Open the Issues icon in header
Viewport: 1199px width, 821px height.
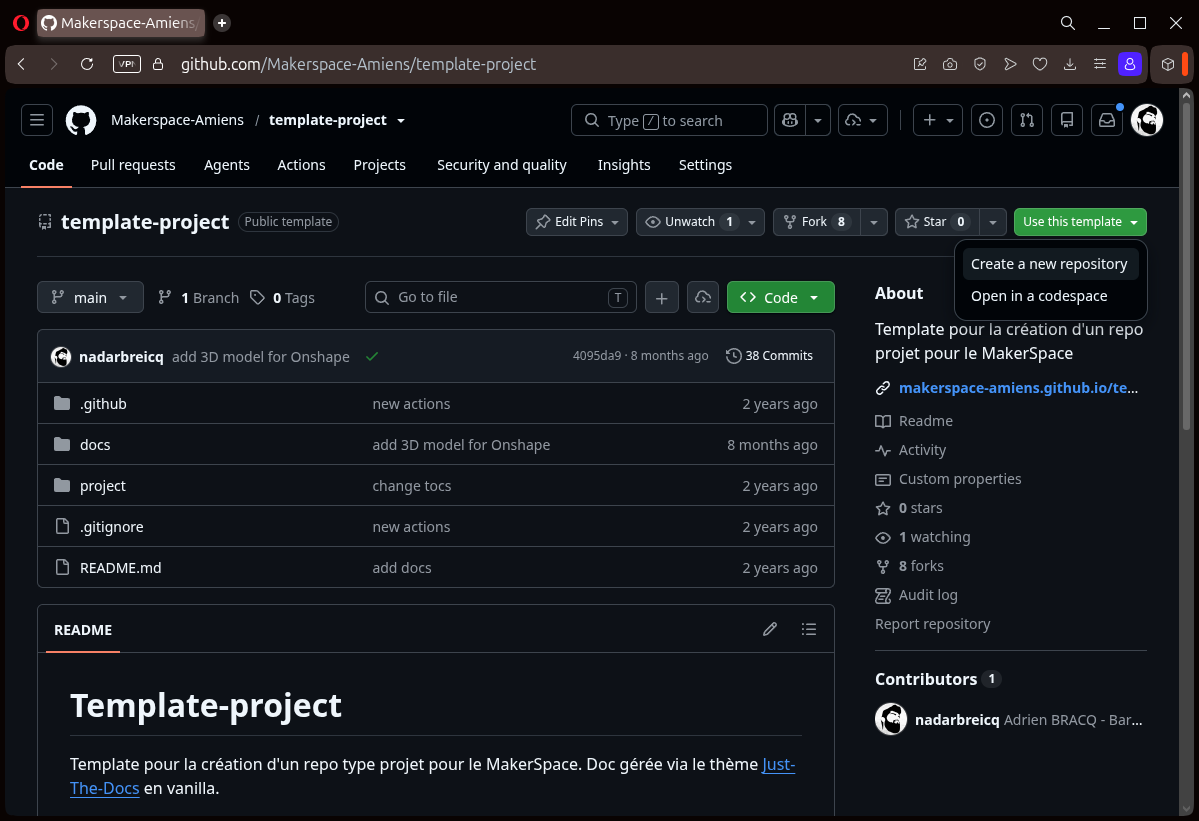(x=986, y=120)
